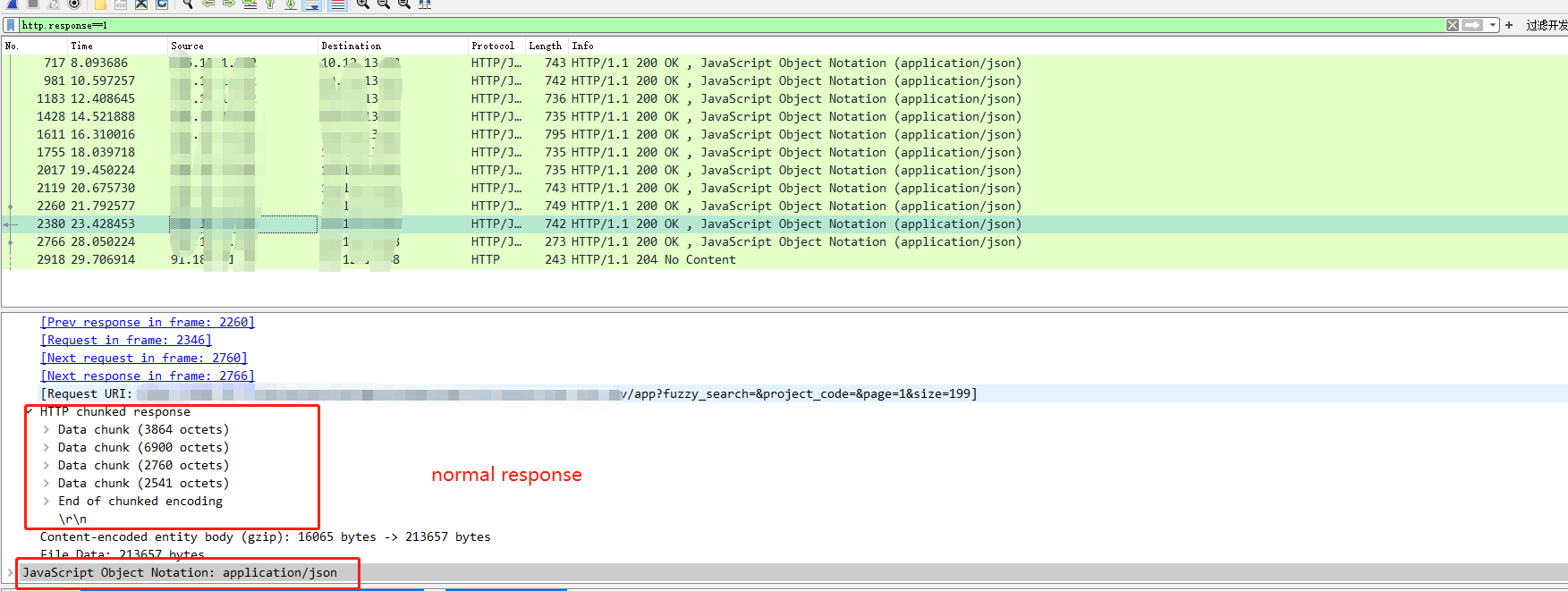Sort by the Length column header
The image size is (1568, 591).
[x=545, y=46]
